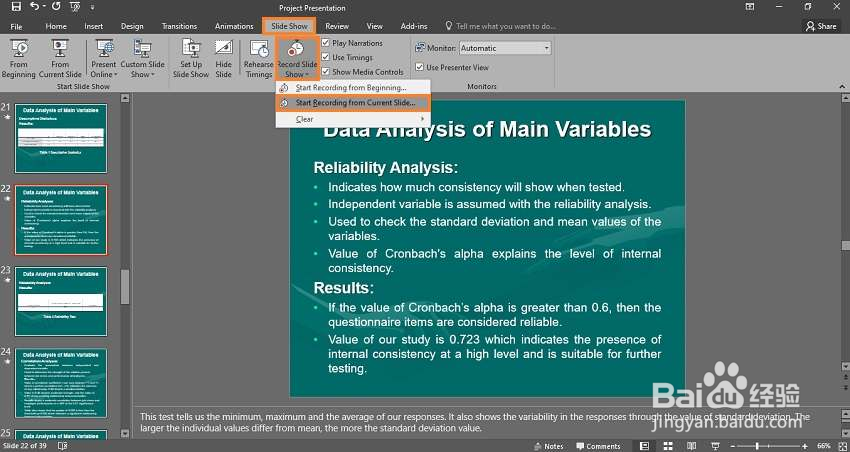The width and height of the screenshot is (850, 452).
Task: Open the Custom Slide Show dropdown
Action: tap(142, 59)
